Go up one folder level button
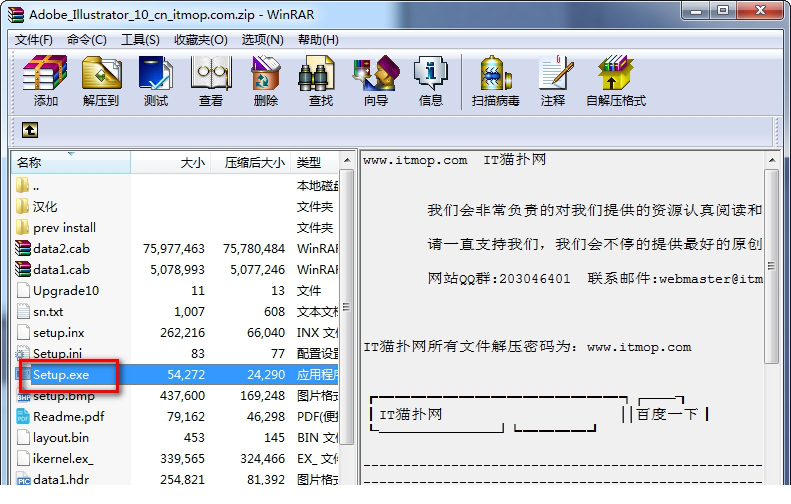This screenshot has width=791, height=504. 30,130
